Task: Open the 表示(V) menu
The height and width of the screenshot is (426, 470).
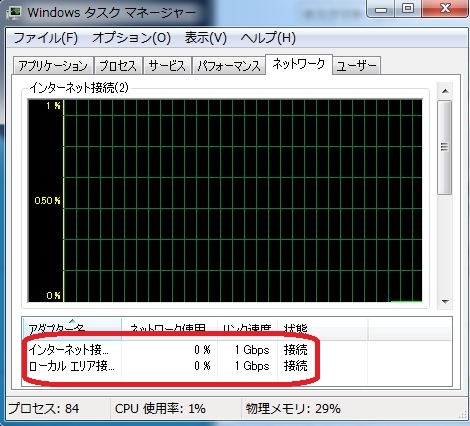Action: tap(206, 38)
